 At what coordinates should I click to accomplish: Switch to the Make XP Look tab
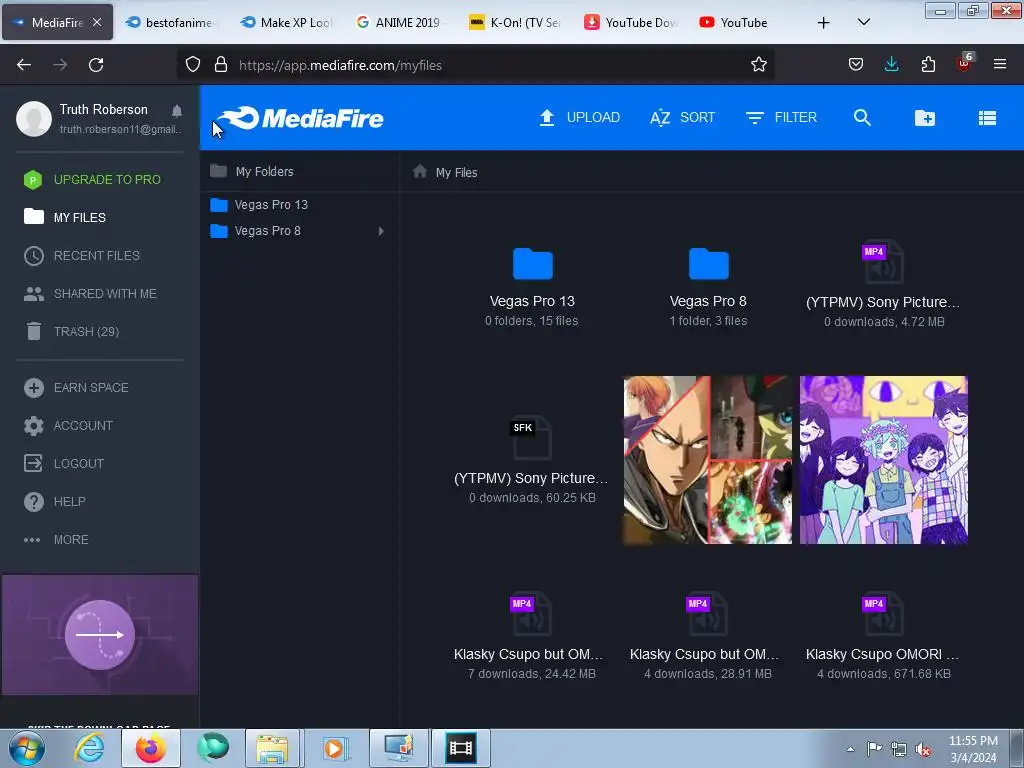286,22
